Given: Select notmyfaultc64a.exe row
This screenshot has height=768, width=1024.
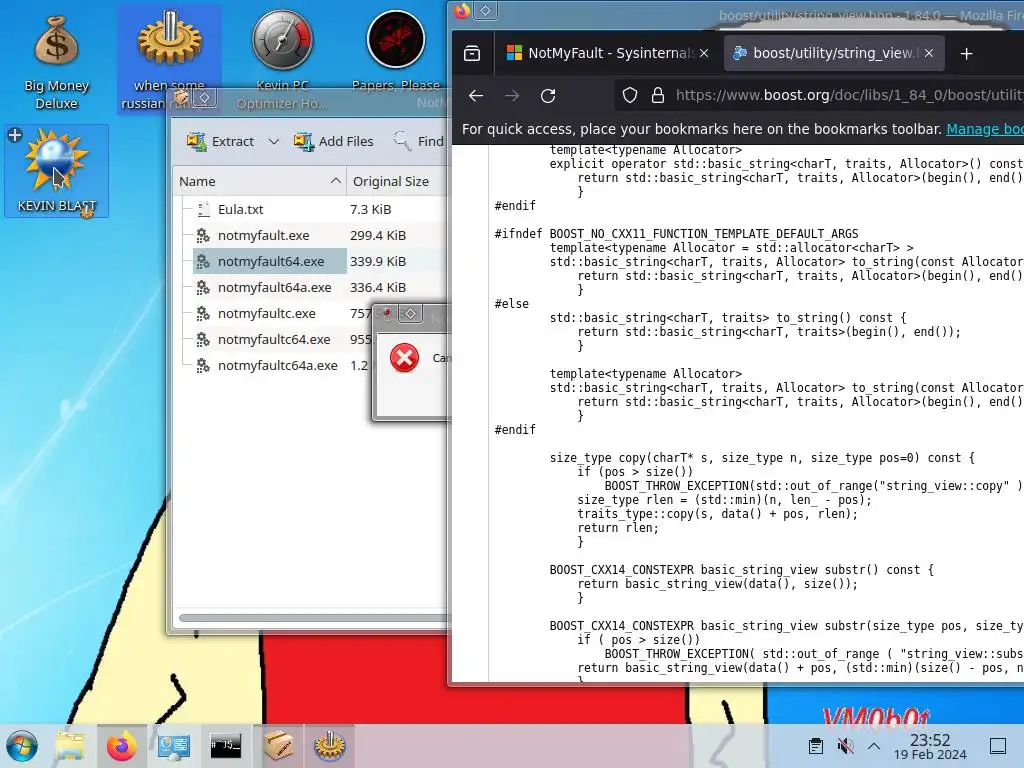Looking at the screenshot, I should (278, 366).
